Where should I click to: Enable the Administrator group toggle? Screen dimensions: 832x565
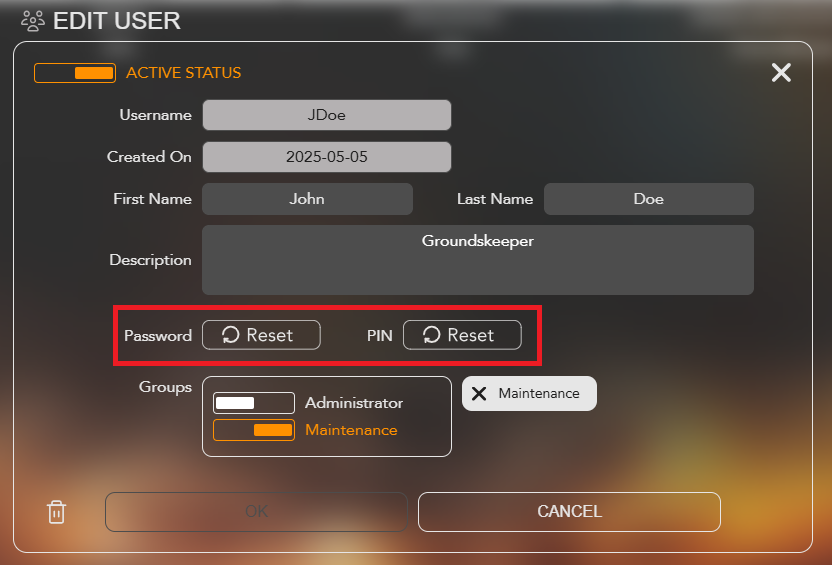[x=253, y=403]
